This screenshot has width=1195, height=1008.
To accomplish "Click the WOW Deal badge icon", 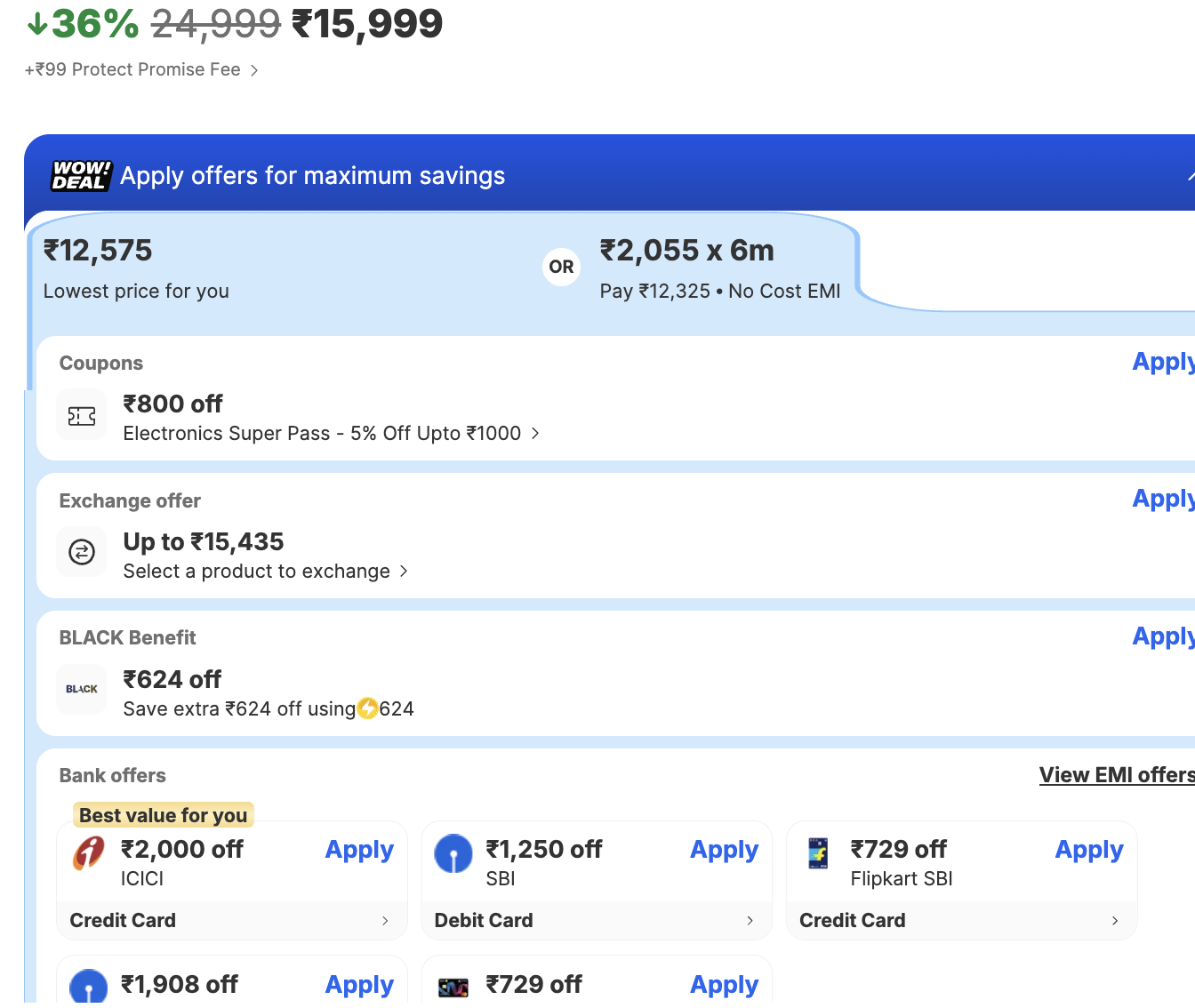I will click(x=81, y=176).
